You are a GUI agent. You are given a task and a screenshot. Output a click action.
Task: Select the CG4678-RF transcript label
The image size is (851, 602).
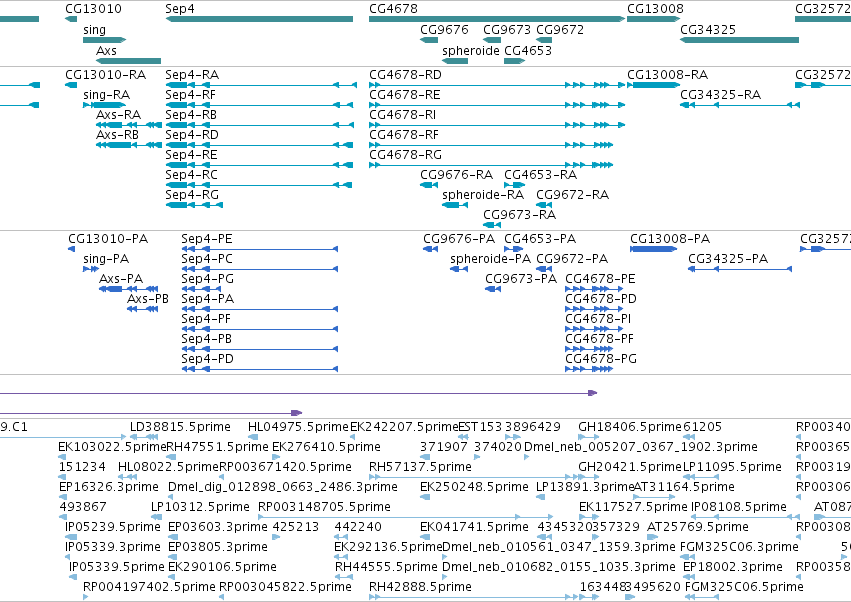404,135
